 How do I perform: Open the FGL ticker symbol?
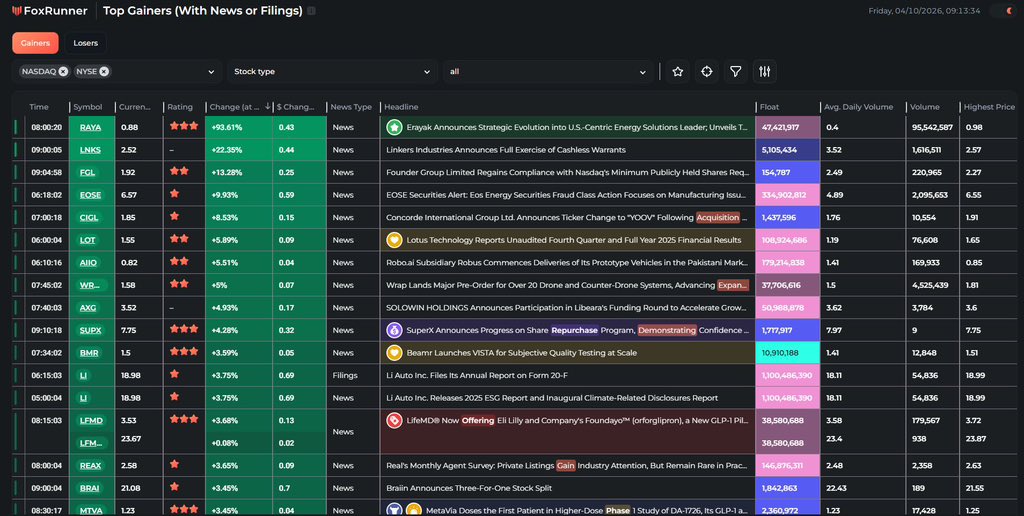88,172
